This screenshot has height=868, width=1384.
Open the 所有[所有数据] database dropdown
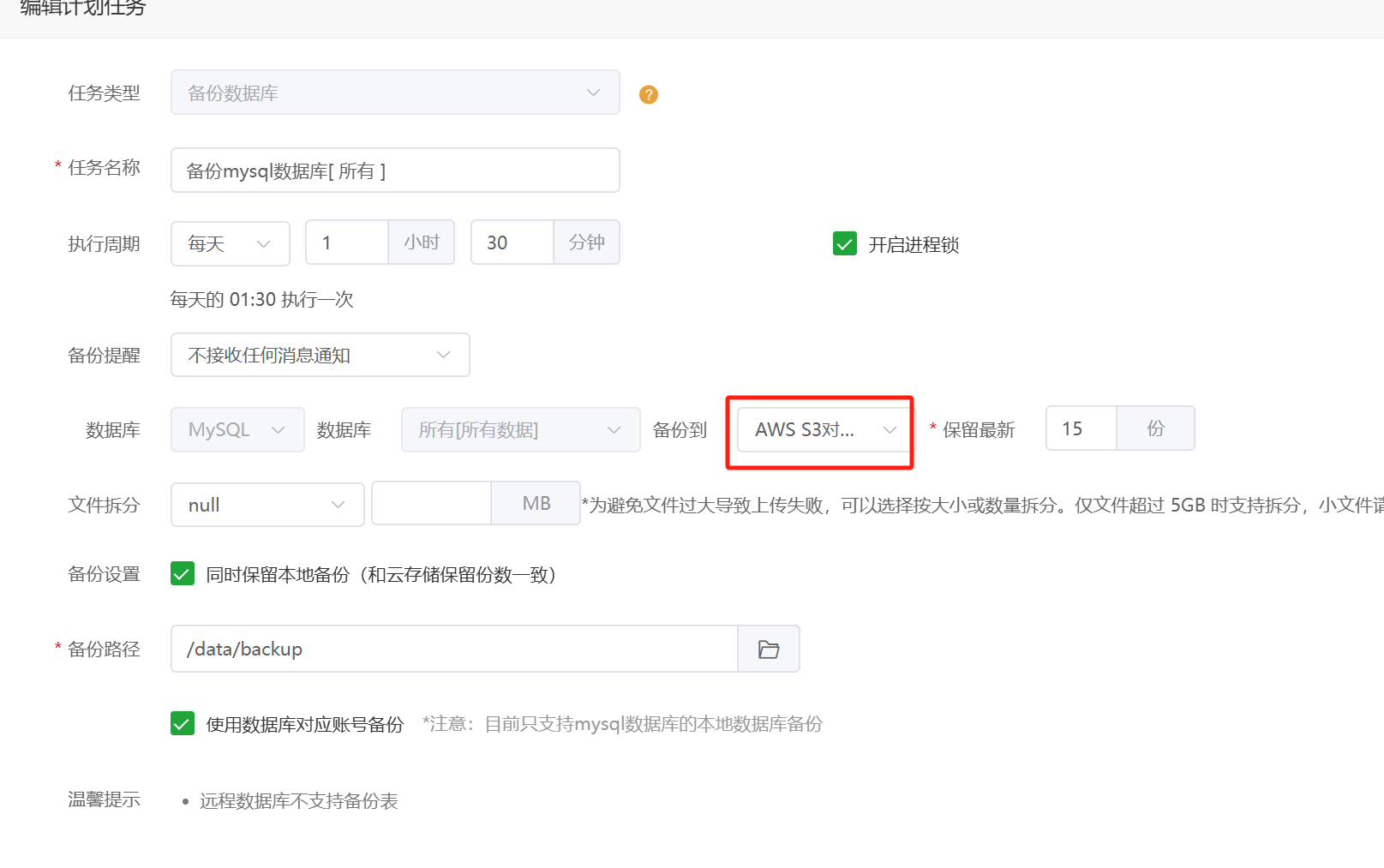pyautogui.click(x=520, y=430)
